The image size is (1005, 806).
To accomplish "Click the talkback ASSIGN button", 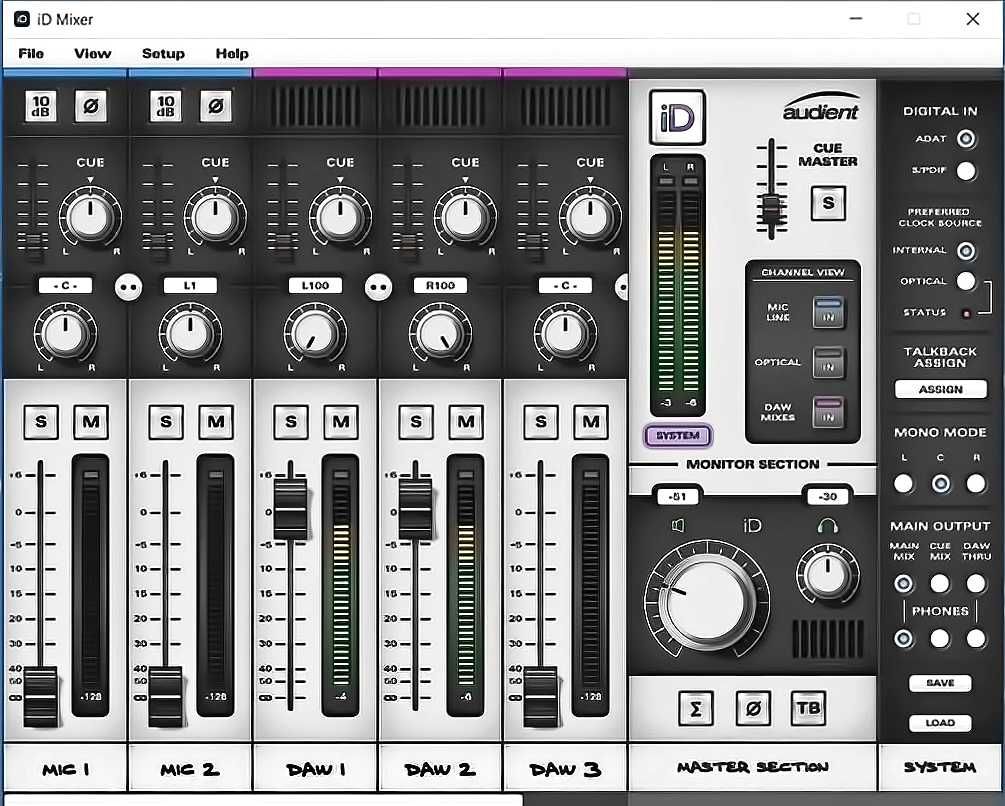I will pyautogui.click(x=940, y=389).
